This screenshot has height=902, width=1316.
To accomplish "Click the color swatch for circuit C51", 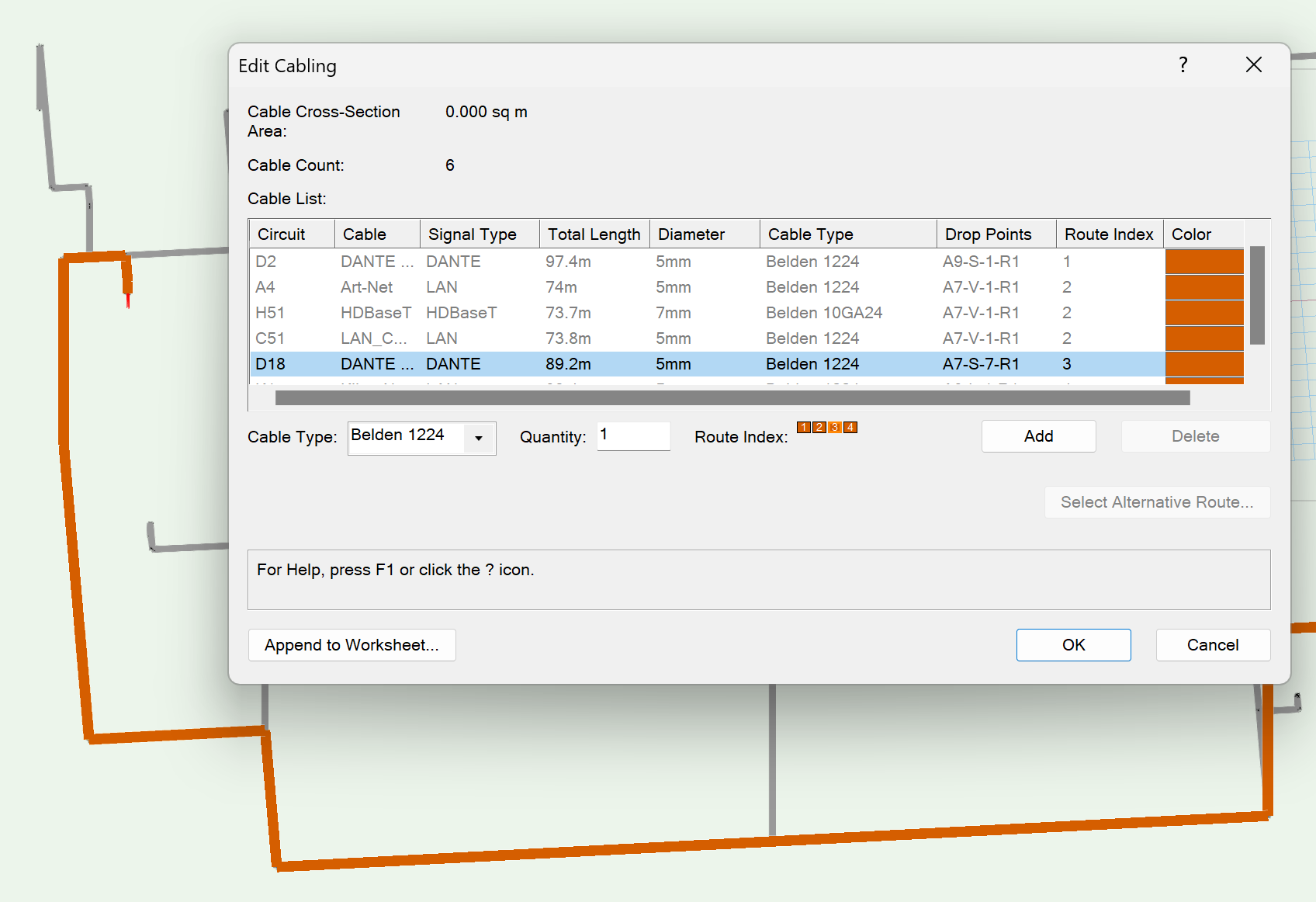I will coord(1203,338).
